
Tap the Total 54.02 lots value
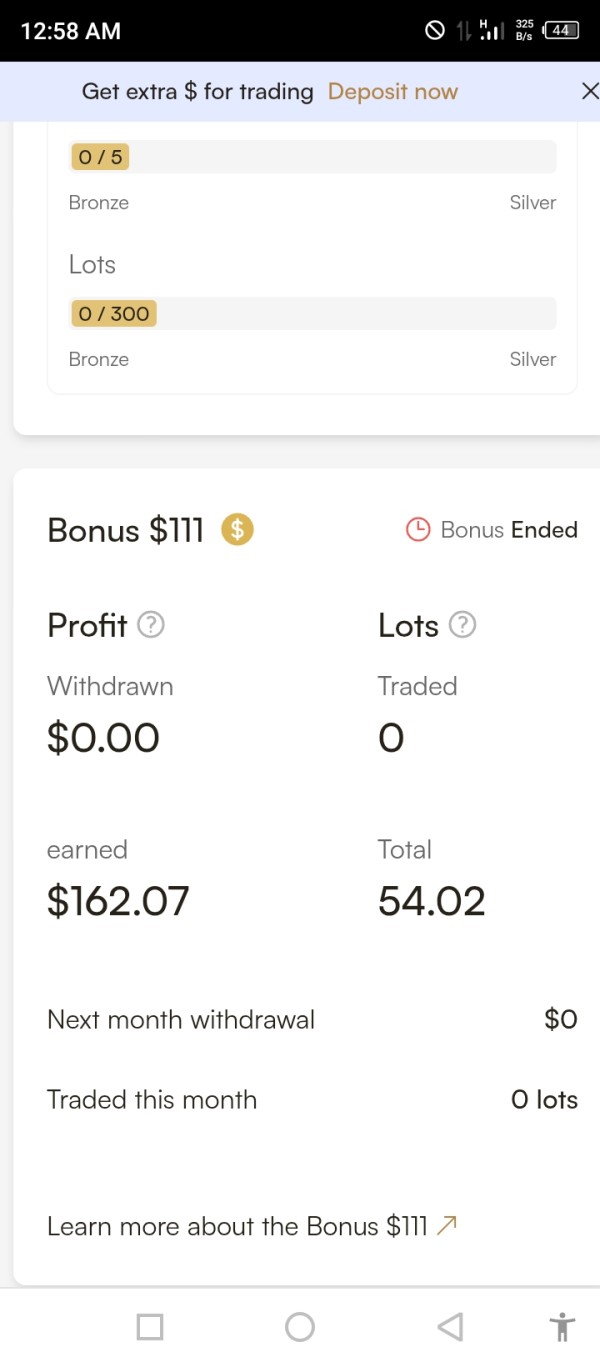(x=431, y=901)
